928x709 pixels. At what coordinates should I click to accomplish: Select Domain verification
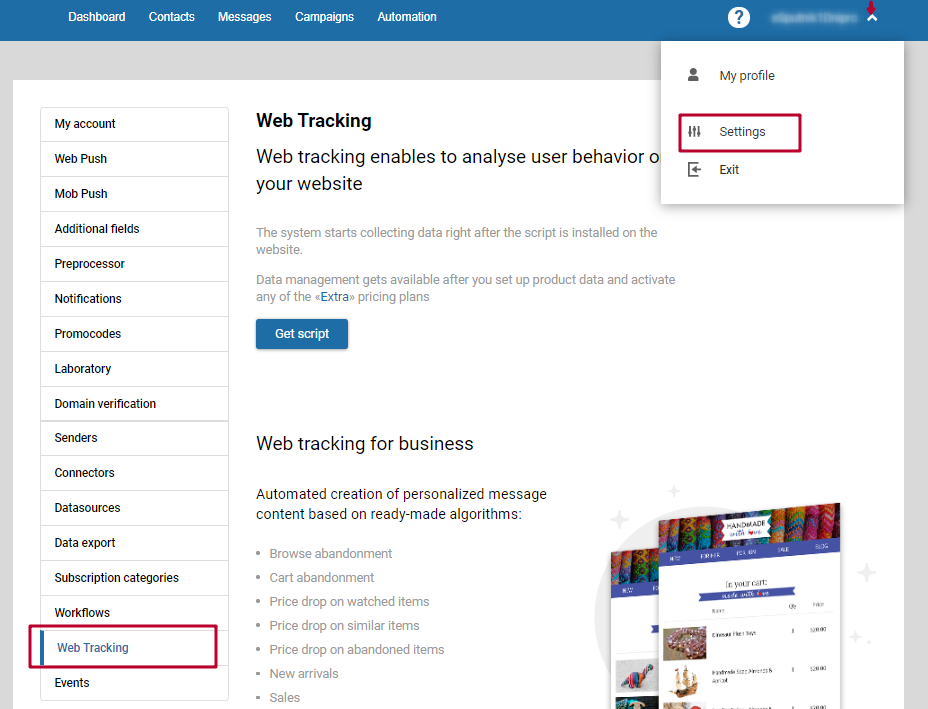pos(134,404)
